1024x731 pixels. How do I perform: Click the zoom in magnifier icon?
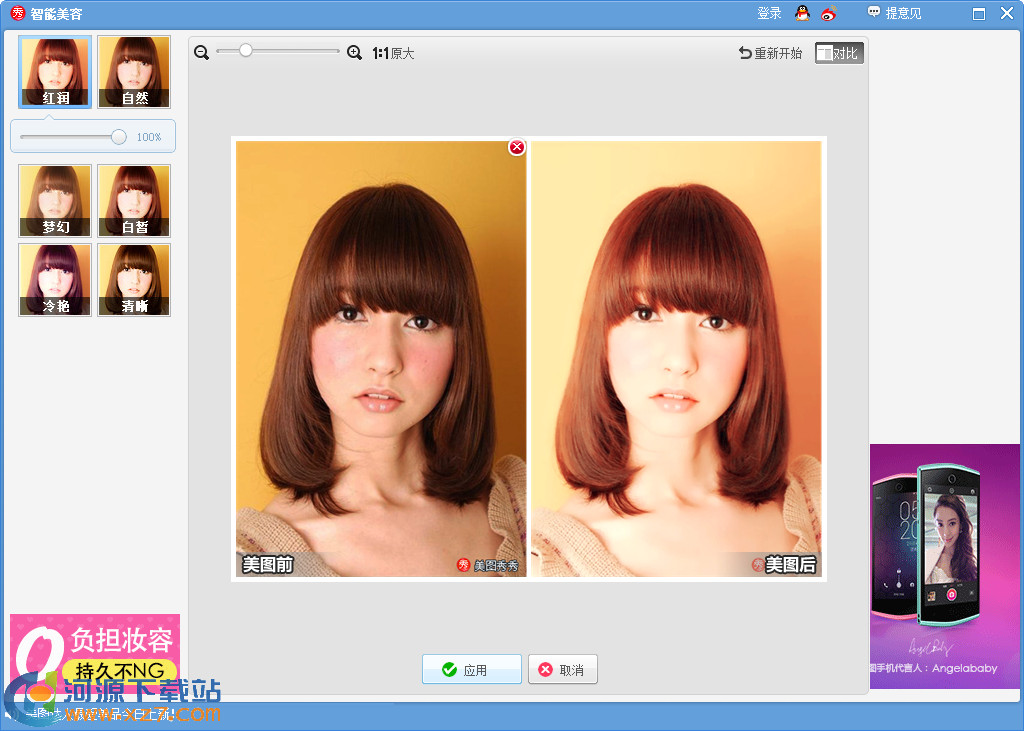point(354,53)
